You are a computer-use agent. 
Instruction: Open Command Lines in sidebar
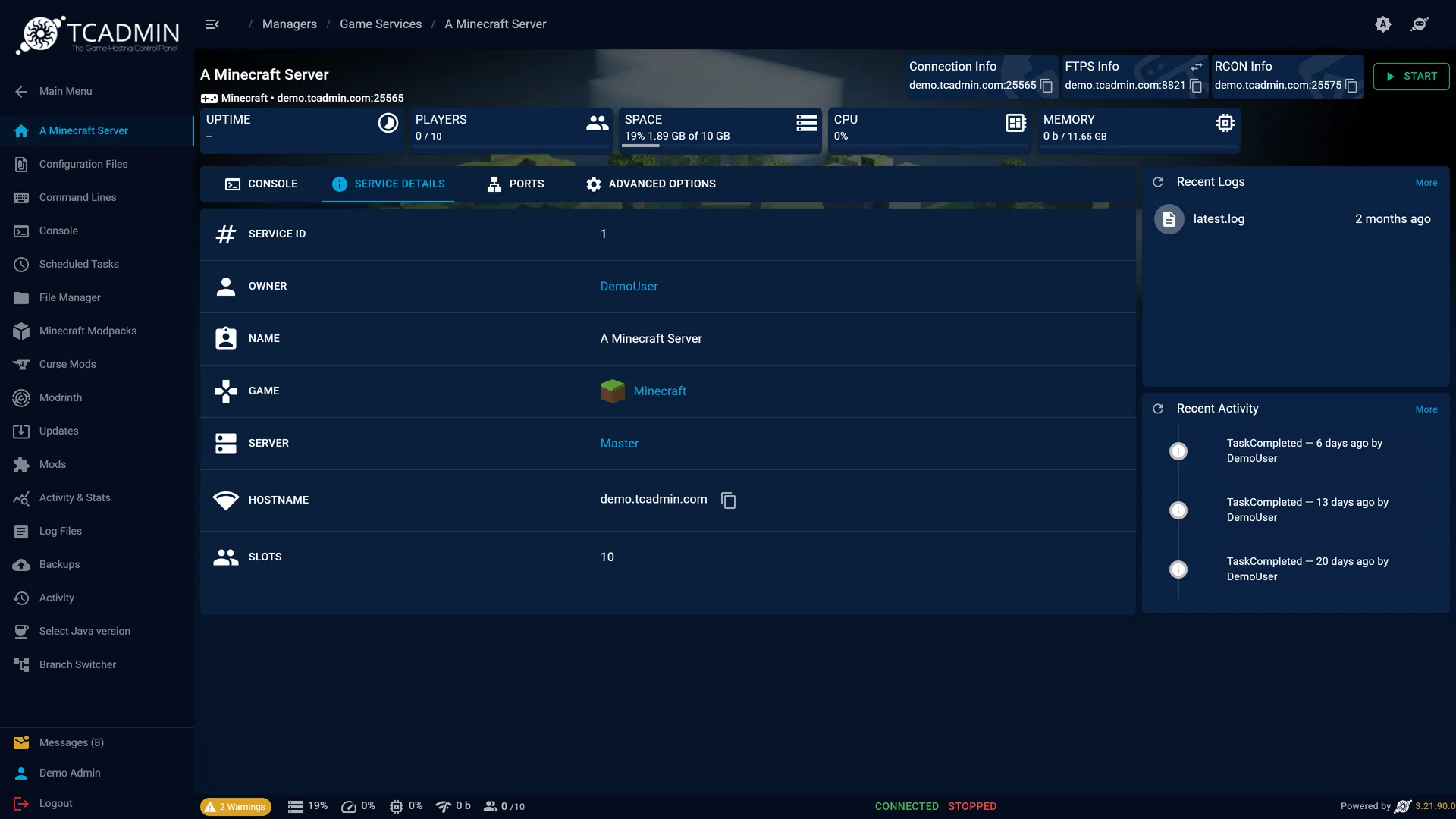97,197
